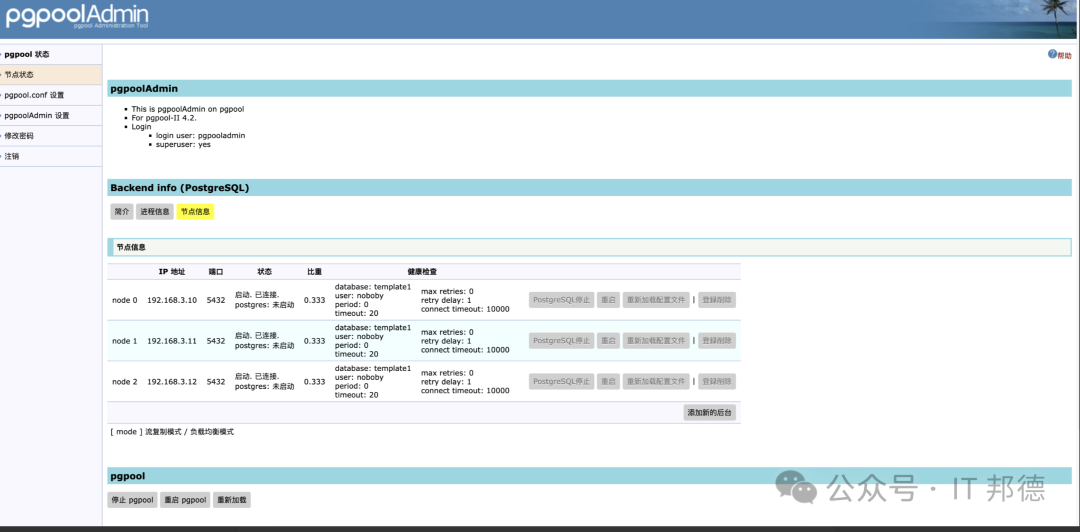Click node 1 port value 5432
Viewport: 1080px width, 532px height.
[216, 341]
